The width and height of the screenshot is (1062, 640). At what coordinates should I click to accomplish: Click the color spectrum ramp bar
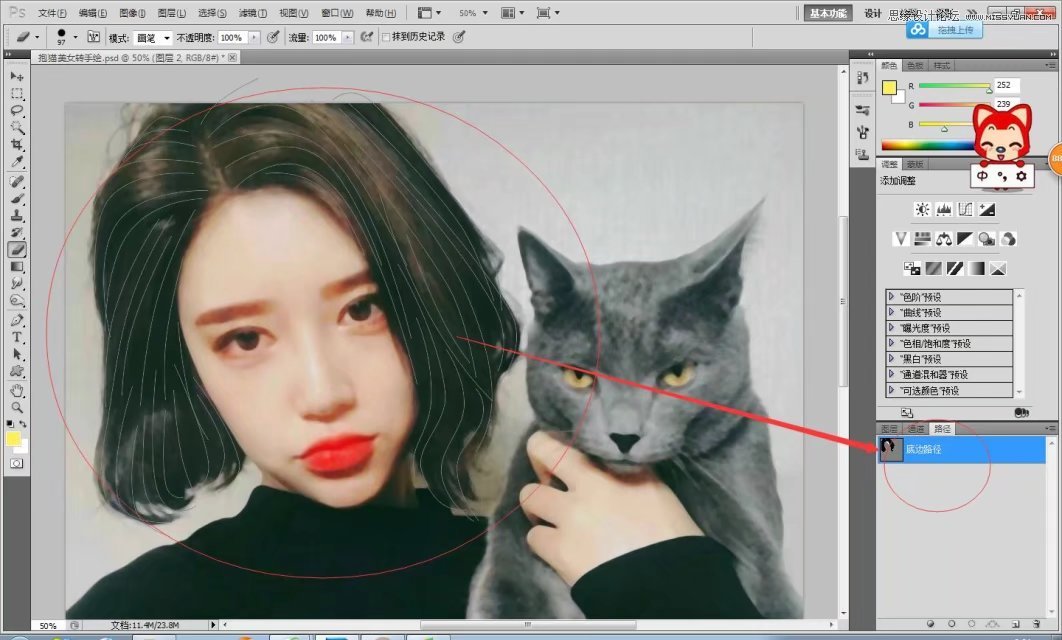928,145
